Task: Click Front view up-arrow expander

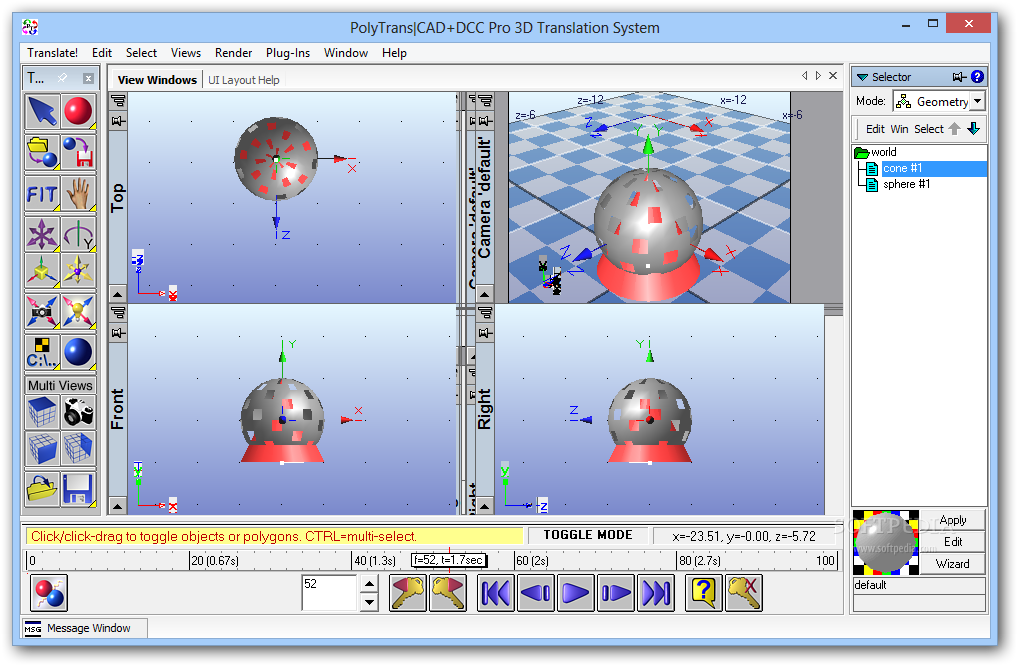Action: [118, 506]
